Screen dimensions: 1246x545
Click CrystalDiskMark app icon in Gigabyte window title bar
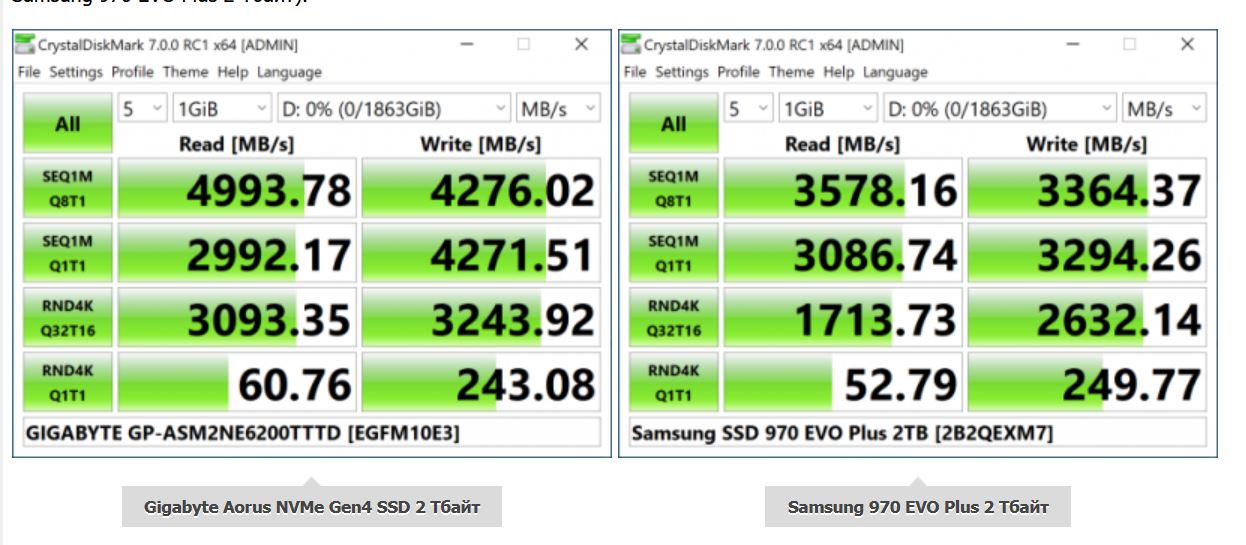(x=25, y=45)
